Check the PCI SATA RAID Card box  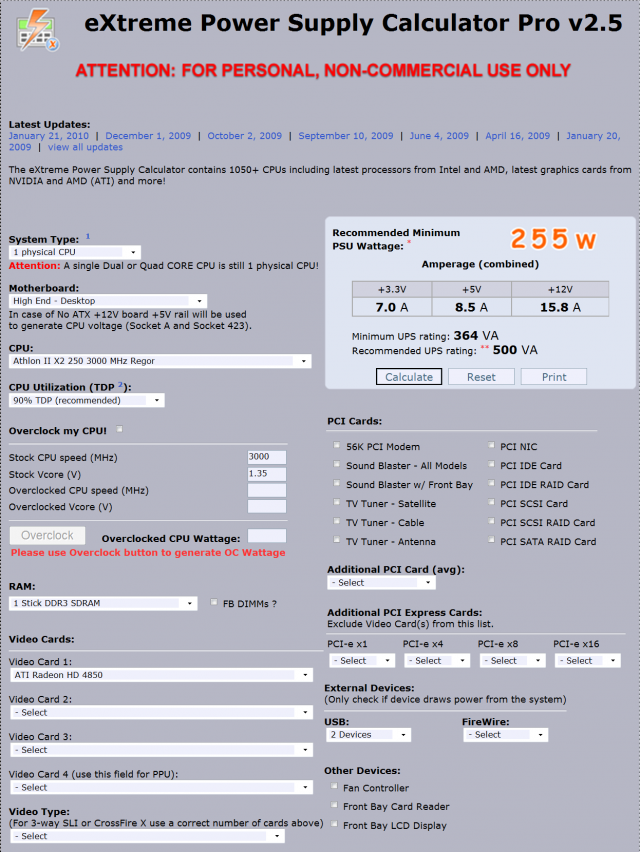pyautogui.click(x=491, y=540)
